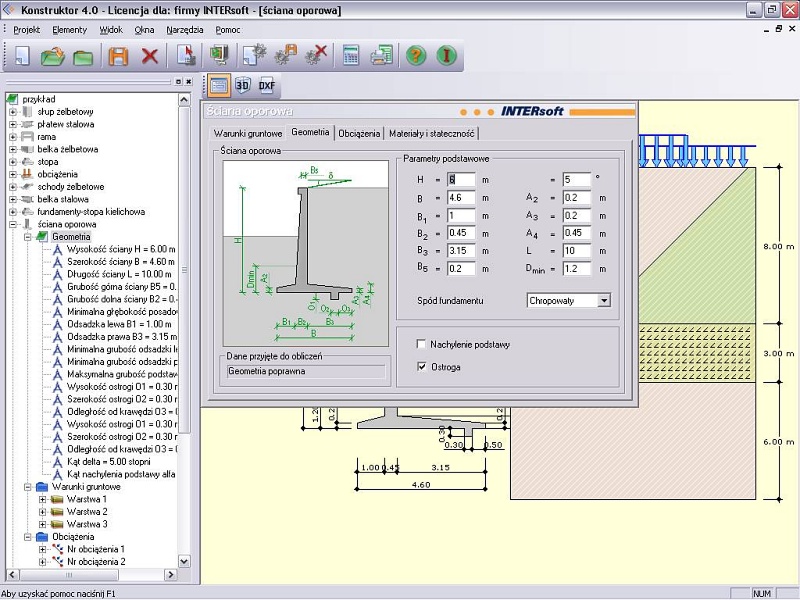Switch to the Warunki gruntowe tab

[x=248, y=134]
